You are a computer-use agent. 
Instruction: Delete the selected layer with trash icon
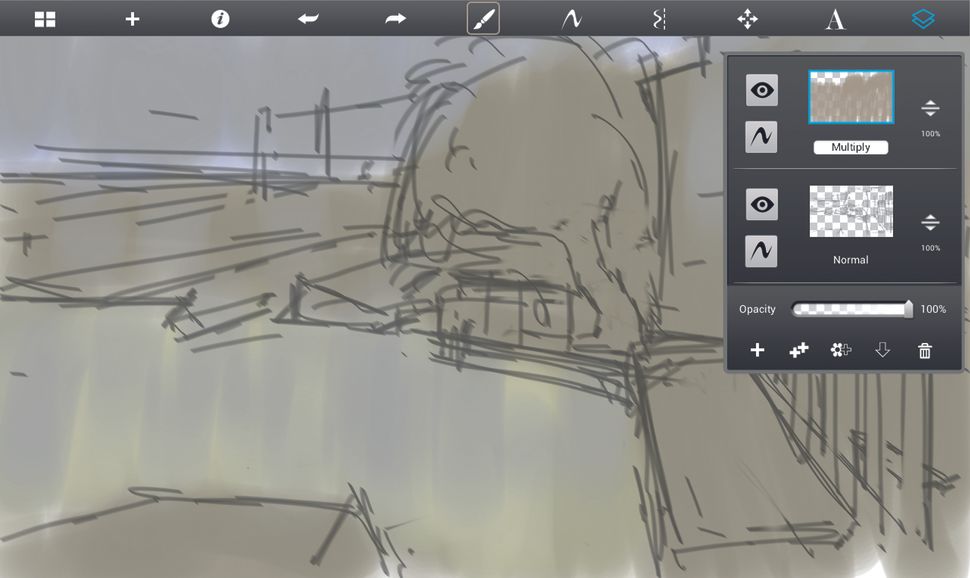pyautogui.click(x=925, y=350)
